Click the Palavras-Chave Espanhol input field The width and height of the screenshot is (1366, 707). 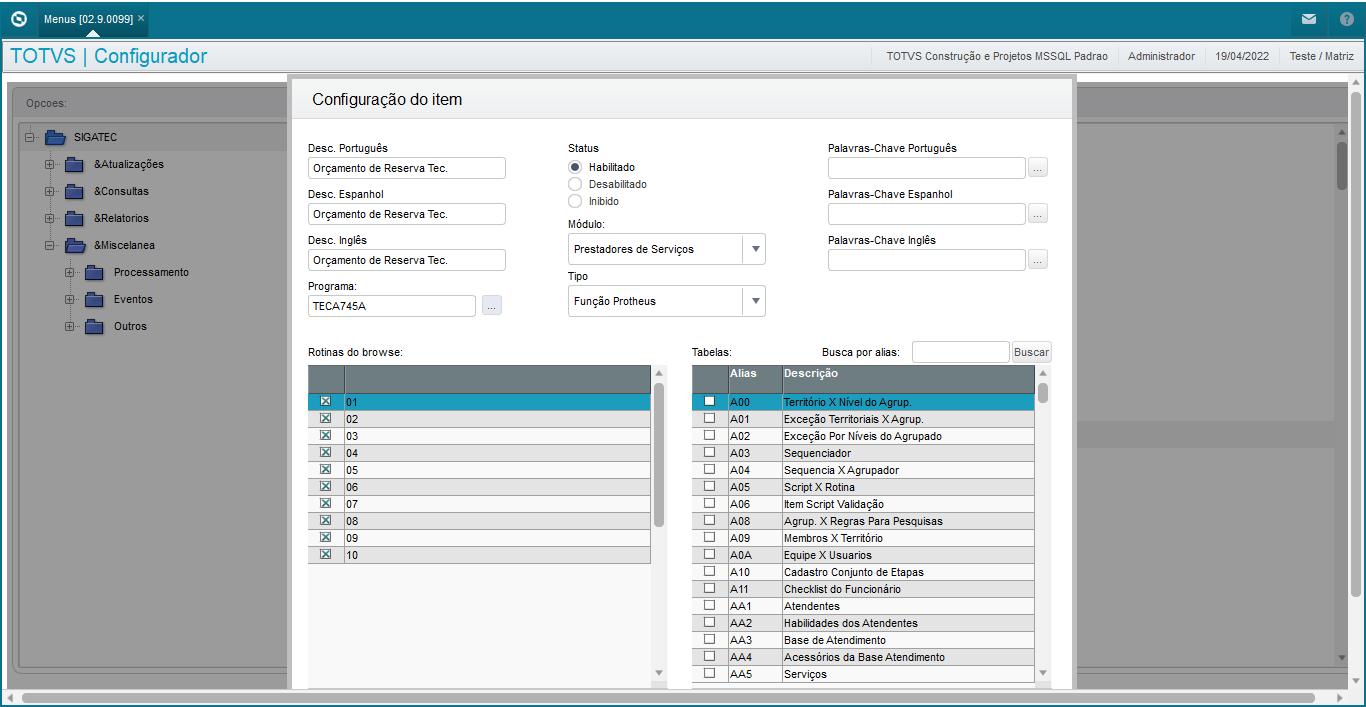click(x=927, y=214)
